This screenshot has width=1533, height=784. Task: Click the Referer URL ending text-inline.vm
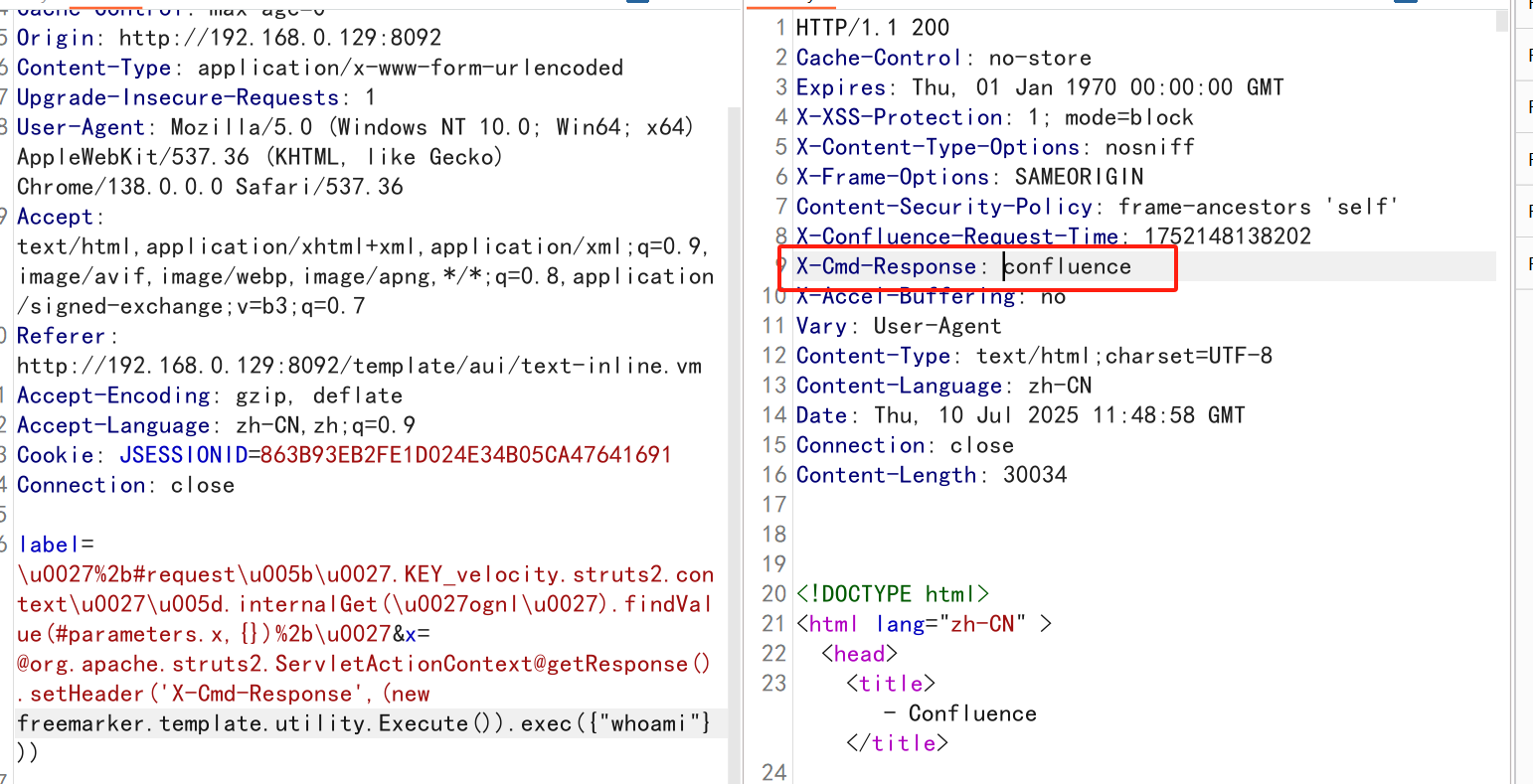(359, 366)
